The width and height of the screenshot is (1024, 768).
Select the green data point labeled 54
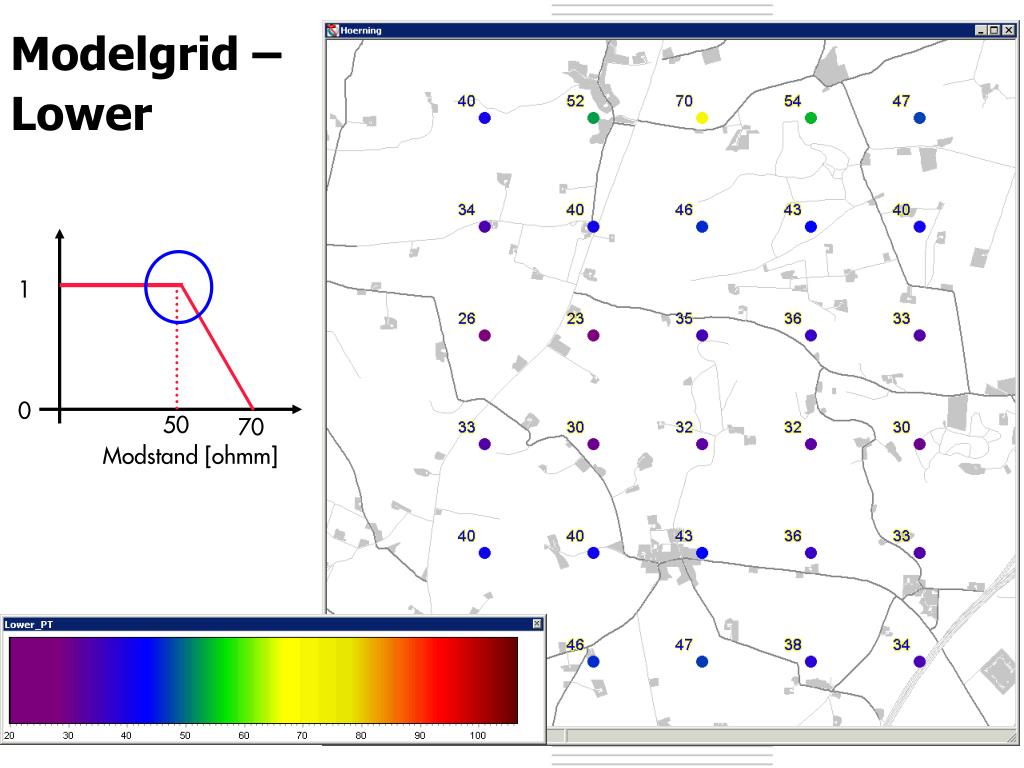point(810,118)
